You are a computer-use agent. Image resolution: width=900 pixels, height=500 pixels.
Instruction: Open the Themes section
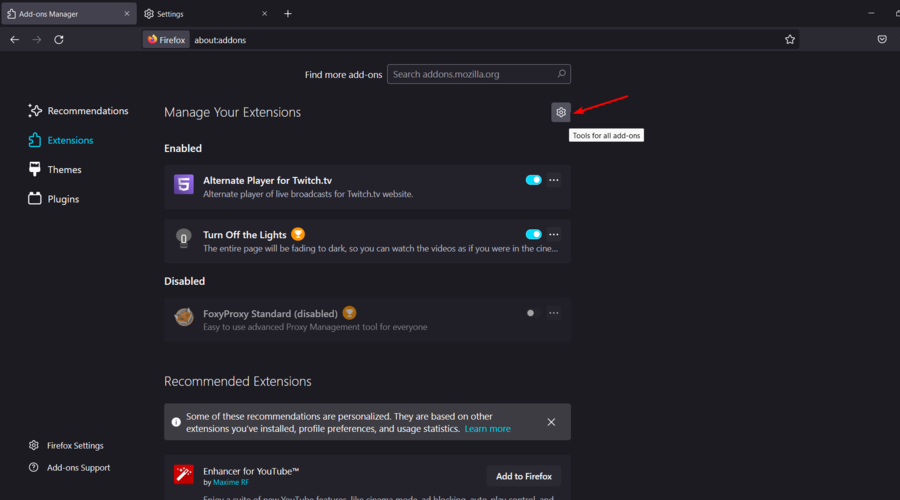(55, 169)
